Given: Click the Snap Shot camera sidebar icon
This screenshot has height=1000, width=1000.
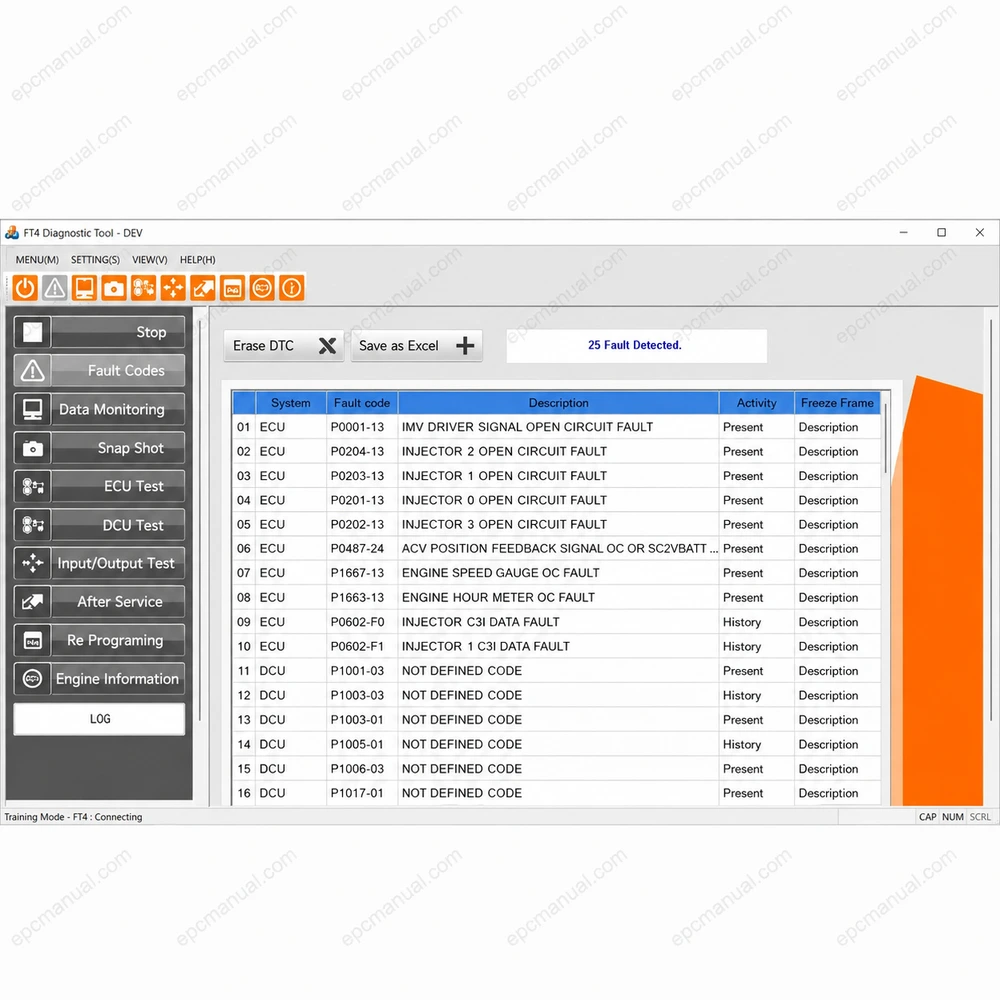Looking at the screenshot, I should [x=33, y=448].
